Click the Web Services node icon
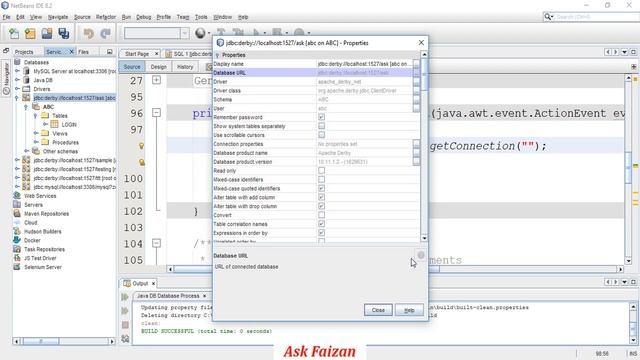640x360 pixels. point(17,196)
